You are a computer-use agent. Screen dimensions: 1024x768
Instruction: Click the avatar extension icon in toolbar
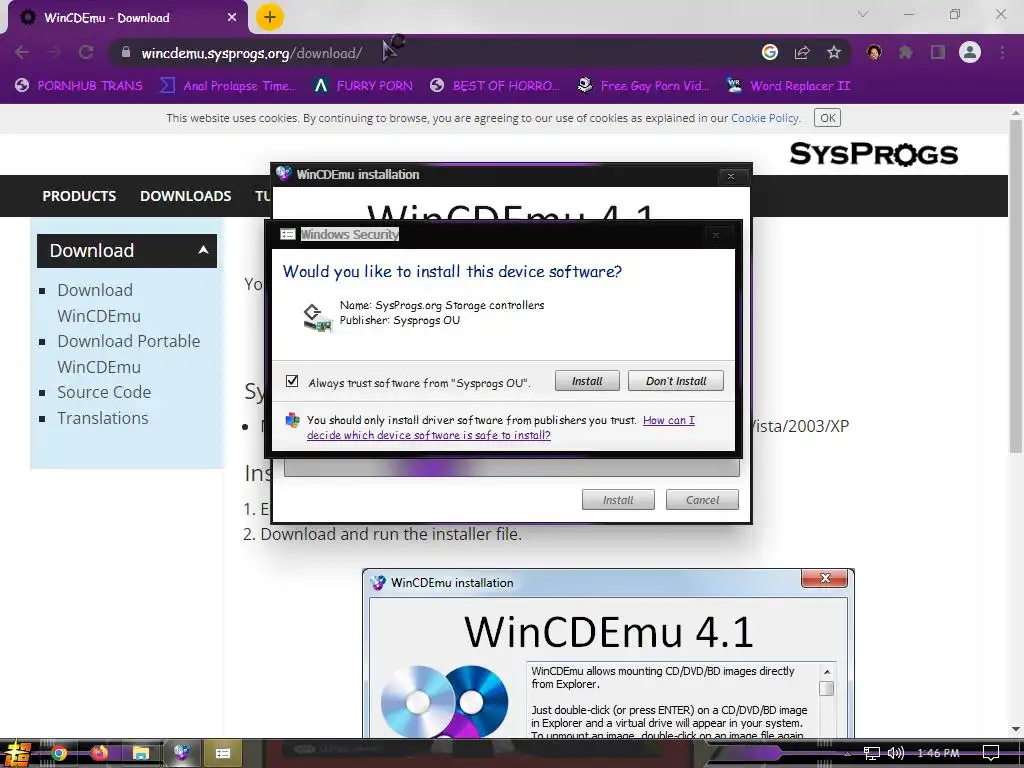[x=874, y=52]
